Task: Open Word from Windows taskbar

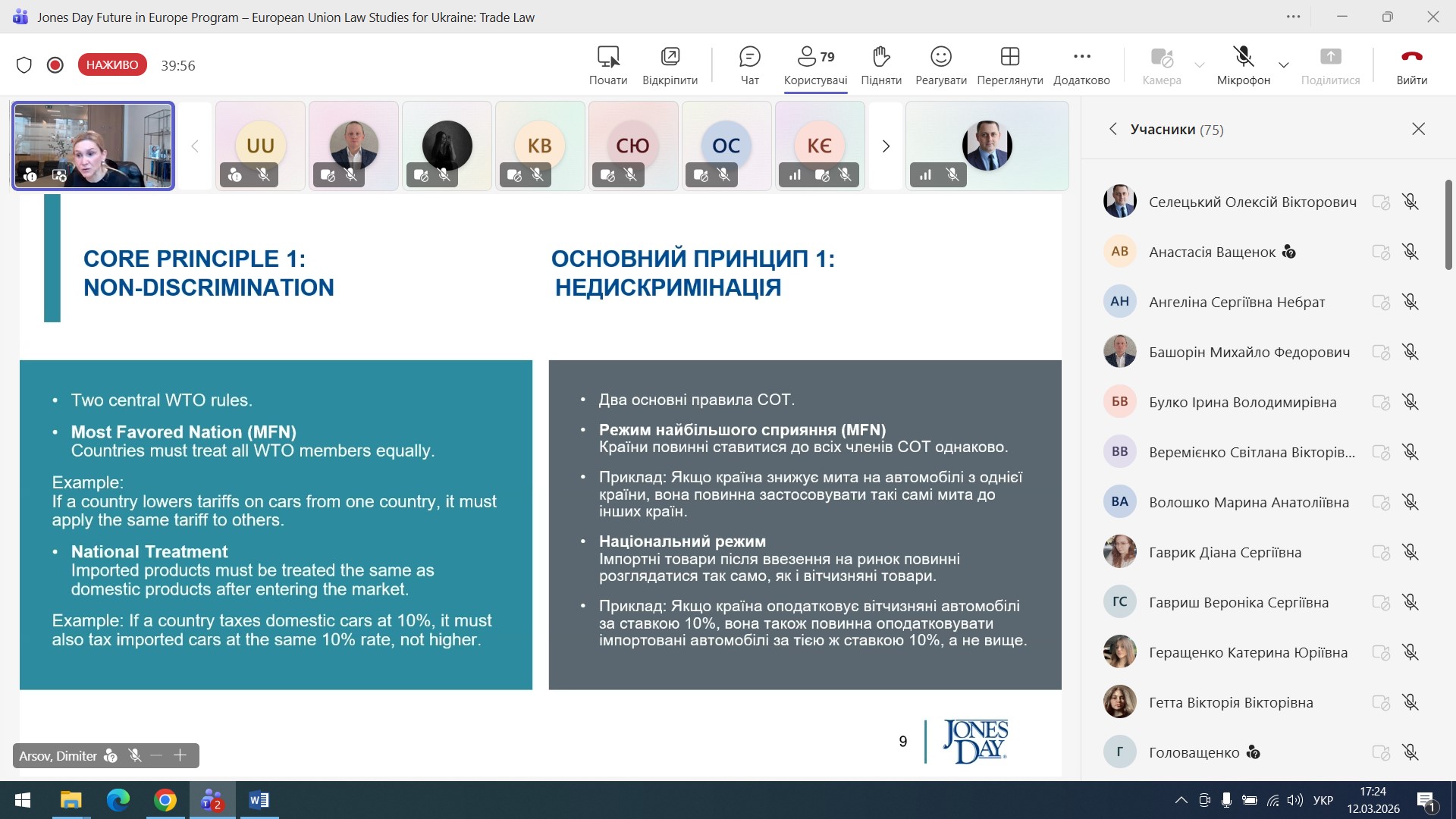Action: pyautogui.click(x=259, y=800)
